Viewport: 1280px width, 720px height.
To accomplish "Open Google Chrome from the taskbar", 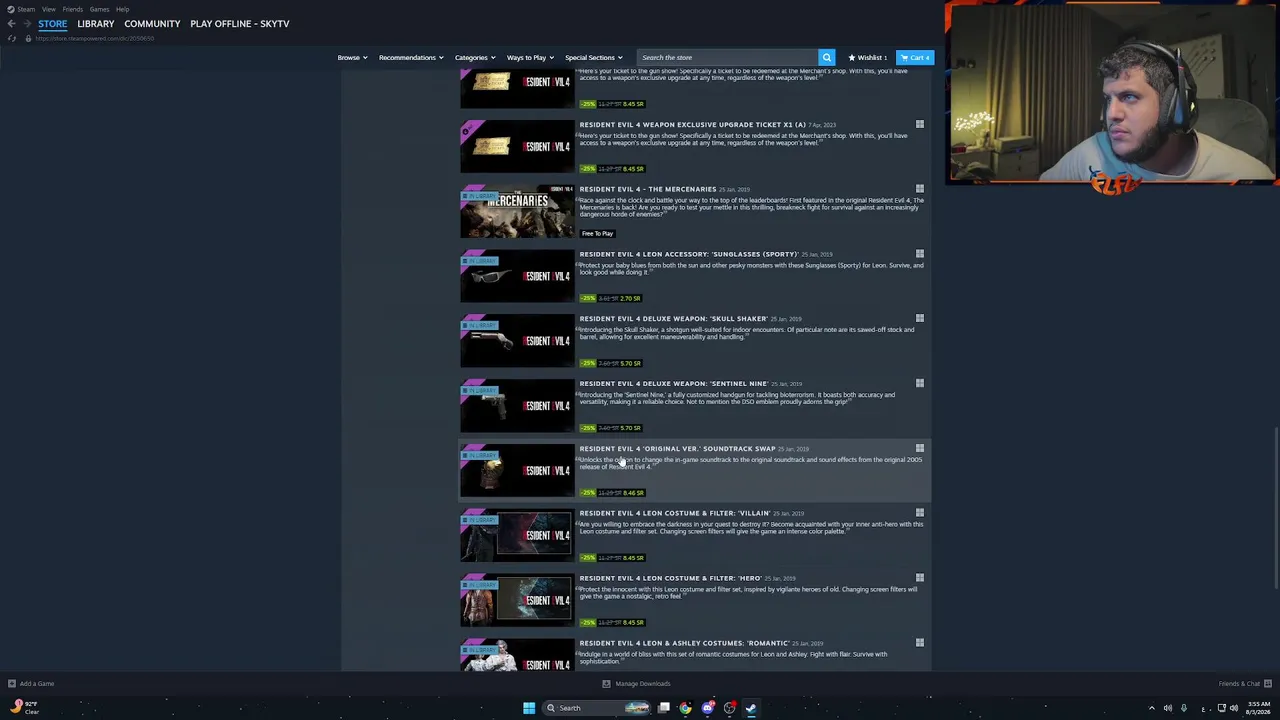I will coord(685,708).
